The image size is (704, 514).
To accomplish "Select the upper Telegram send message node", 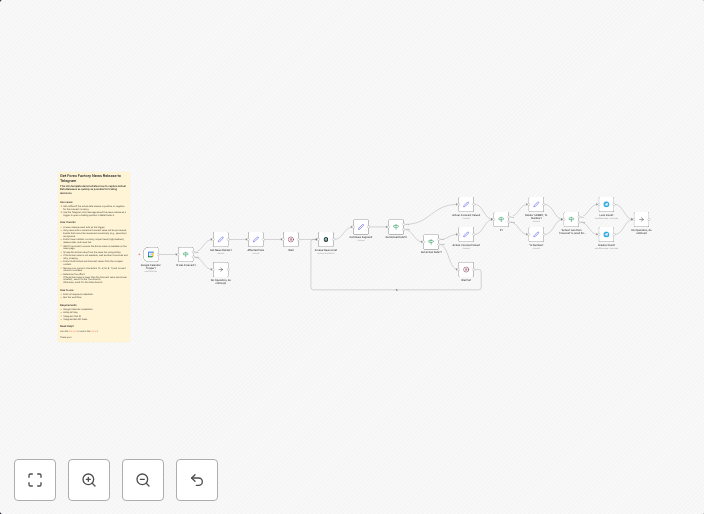I will click(x=606, y=204).
